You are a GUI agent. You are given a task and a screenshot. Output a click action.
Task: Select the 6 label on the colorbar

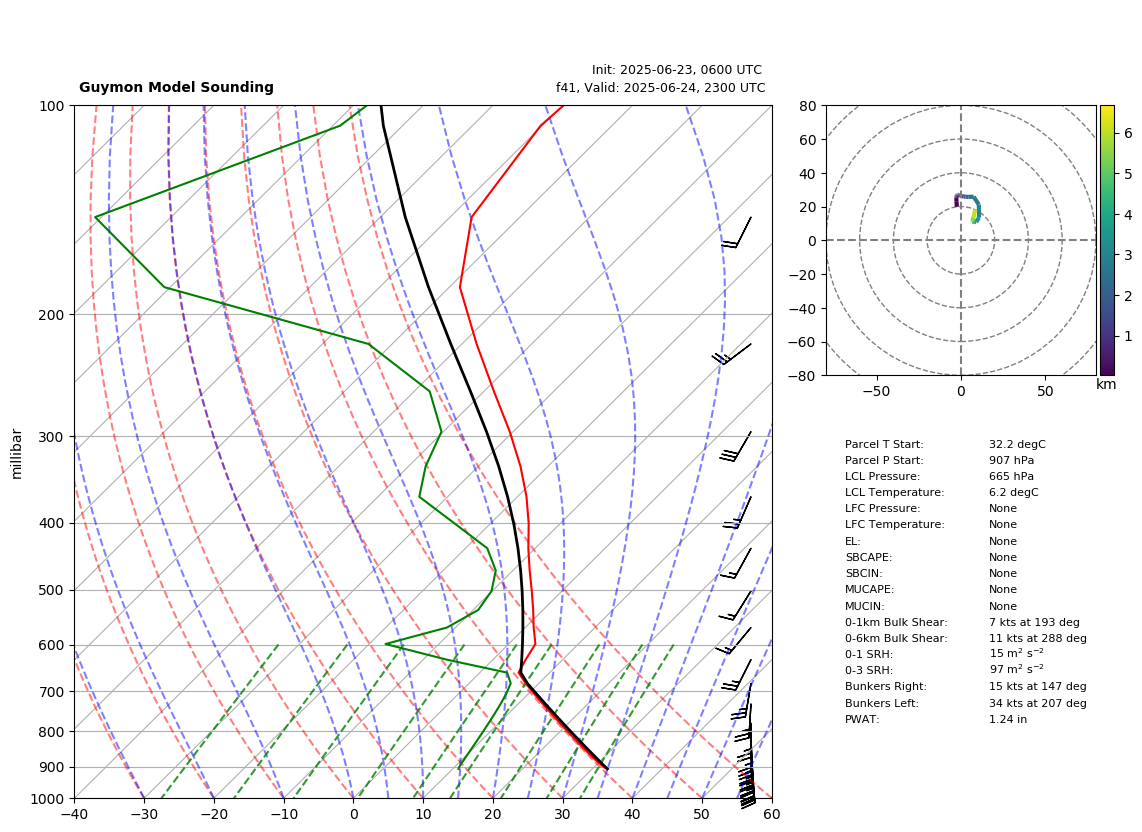(x=1128, y=133)
